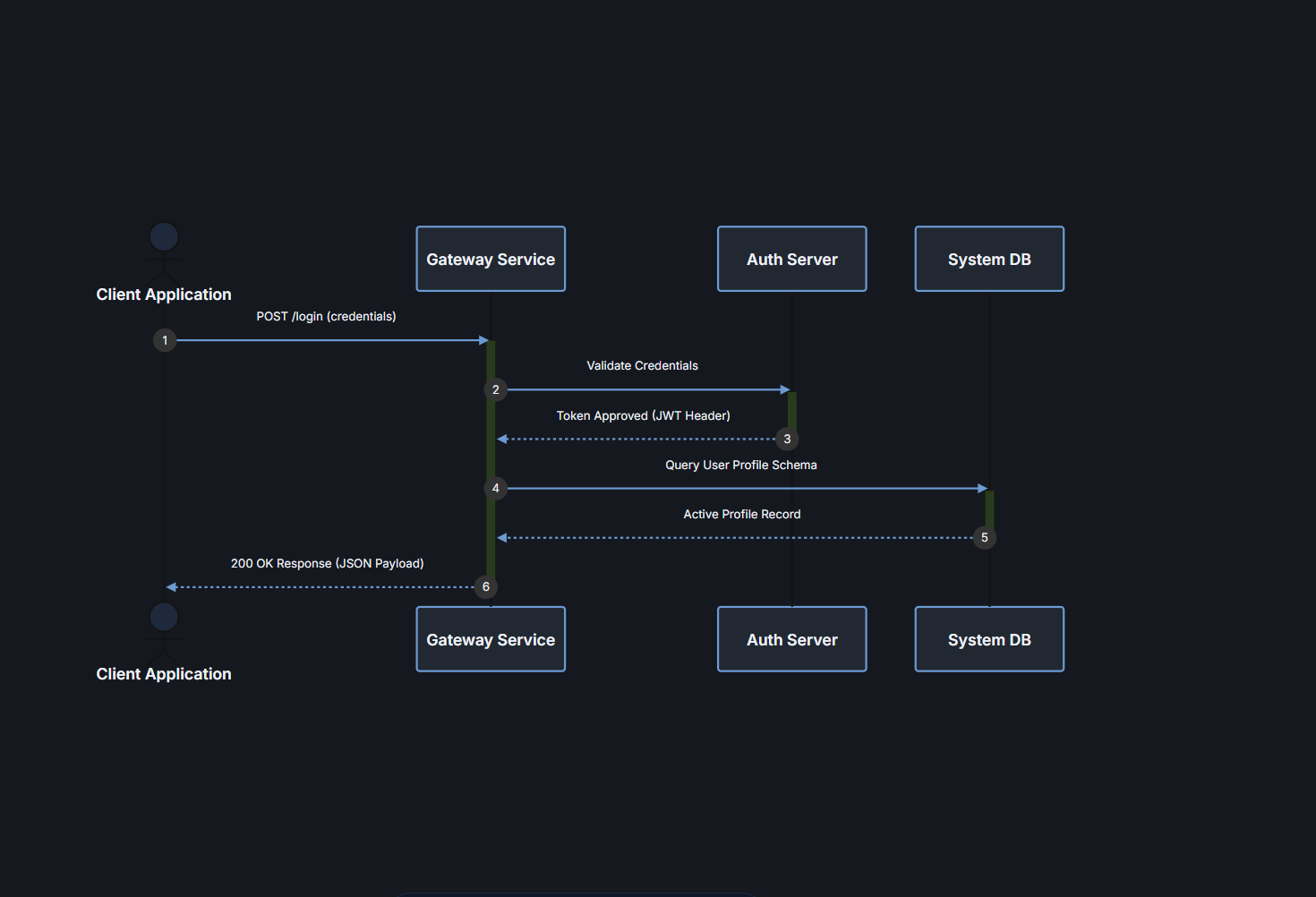Screen dimensions: 1316x897
Task: Click sequence number 5 circle
Action: pyautogui.click(x=985, y=537)
